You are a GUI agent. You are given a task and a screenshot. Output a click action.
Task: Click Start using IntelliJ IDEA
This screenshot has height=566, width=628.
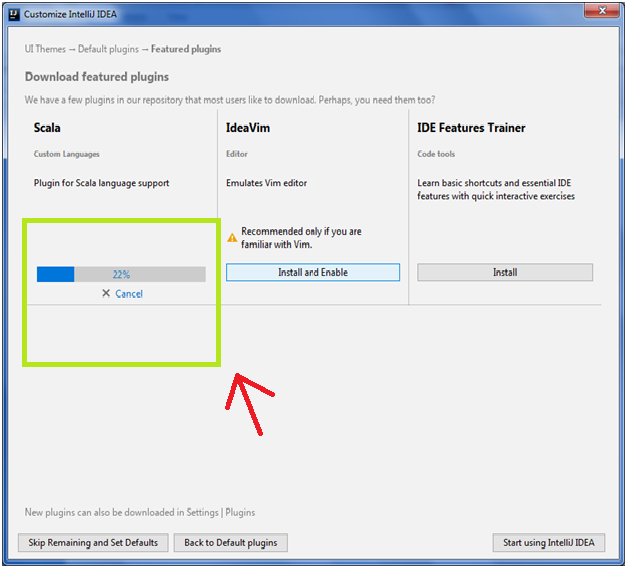[x=549, y=542]
